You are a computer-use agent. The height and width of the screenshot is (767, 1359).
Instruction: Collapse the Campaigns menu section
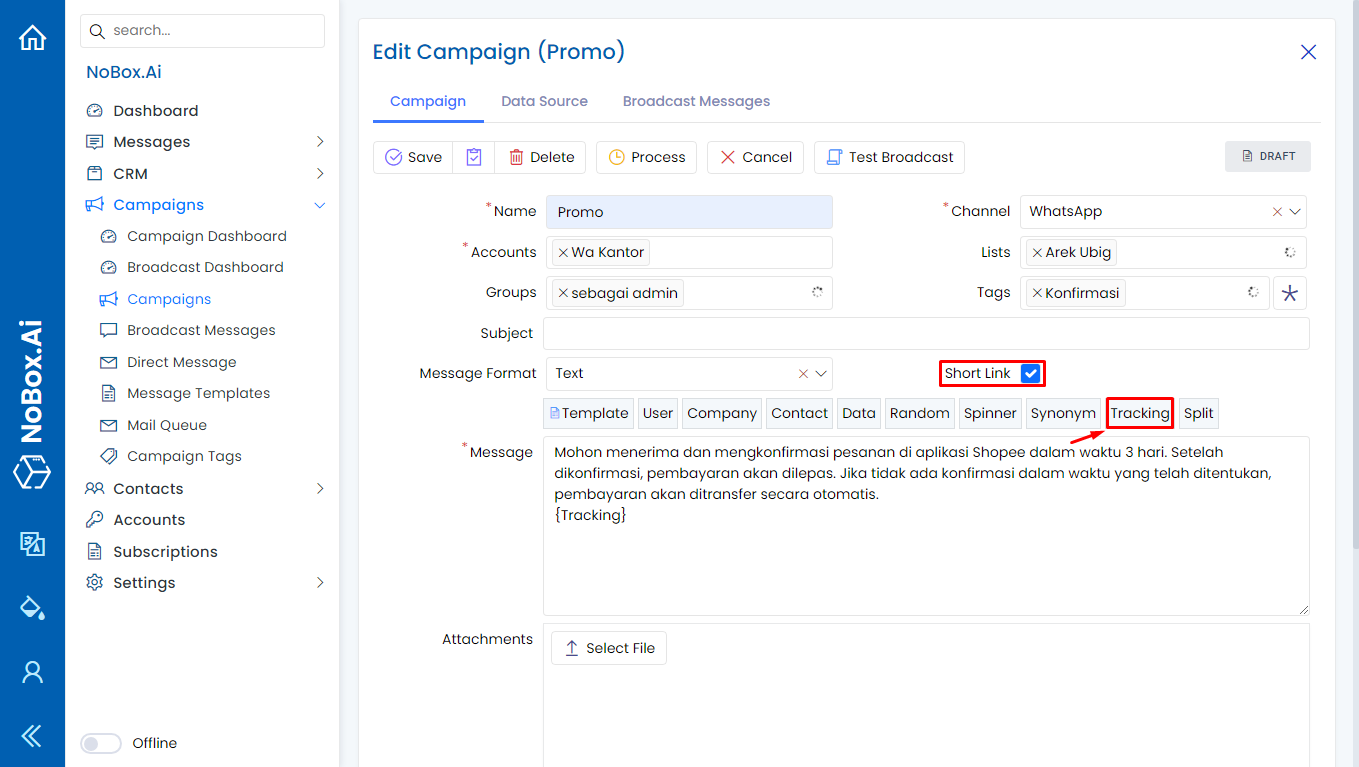(x=320, y=205)
